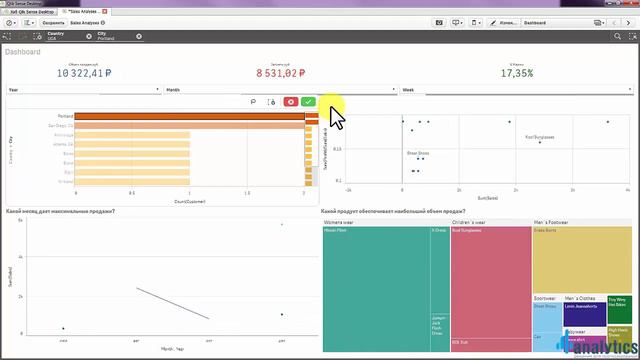640x360 pixels.
Task: Select the green treemap block
Action: 620,309
